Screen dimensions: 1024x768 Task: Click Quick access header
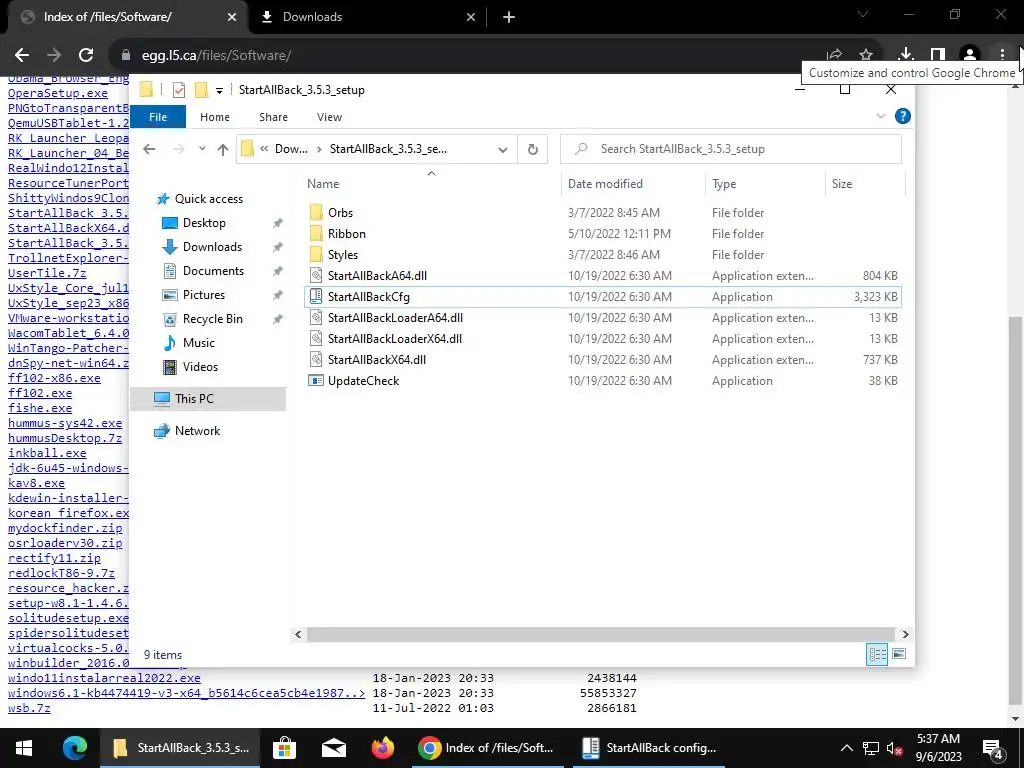[208, 199]
